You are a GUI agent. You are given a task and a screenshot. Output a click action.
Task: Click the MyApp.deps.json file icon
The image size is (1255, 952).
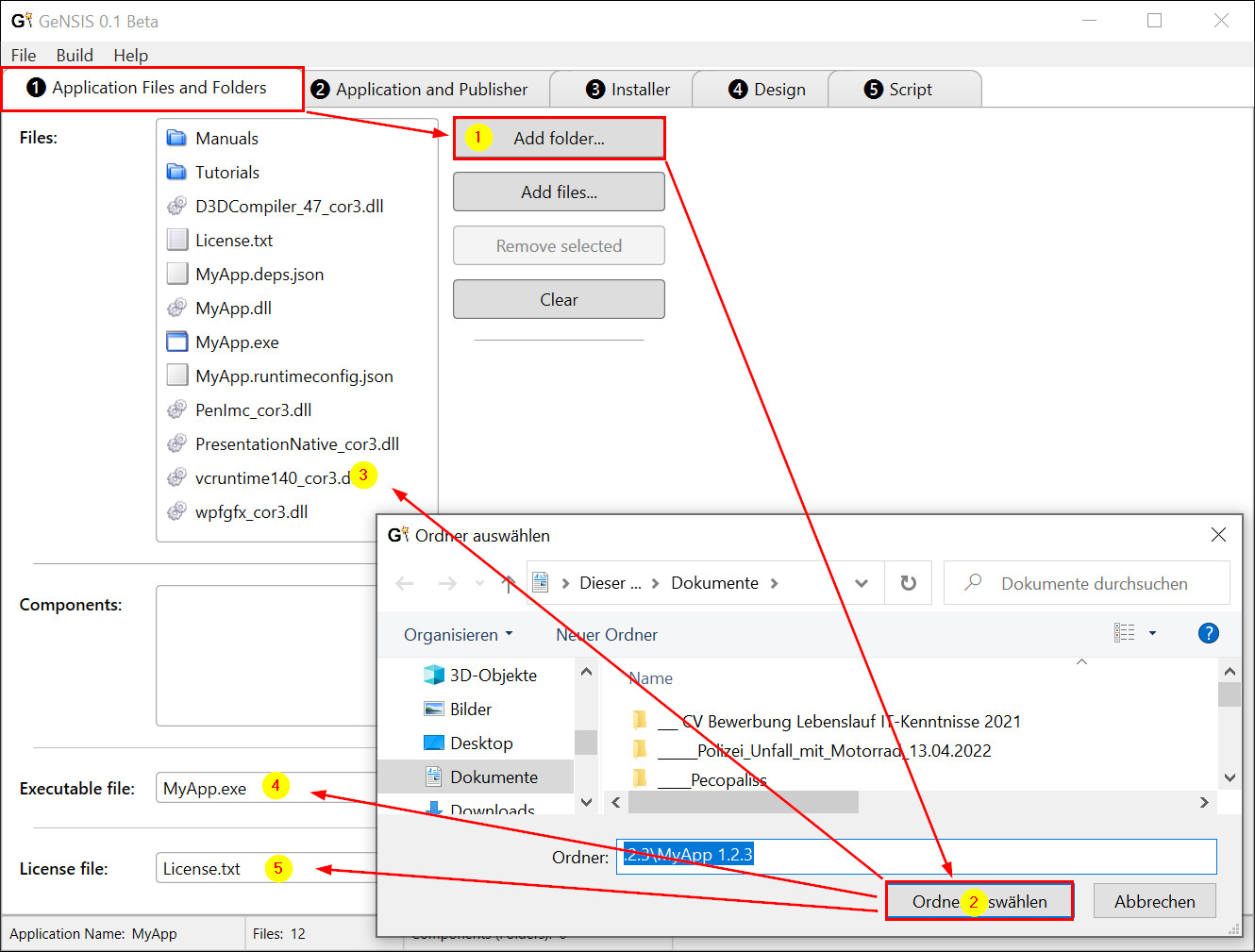click(176, 275)
